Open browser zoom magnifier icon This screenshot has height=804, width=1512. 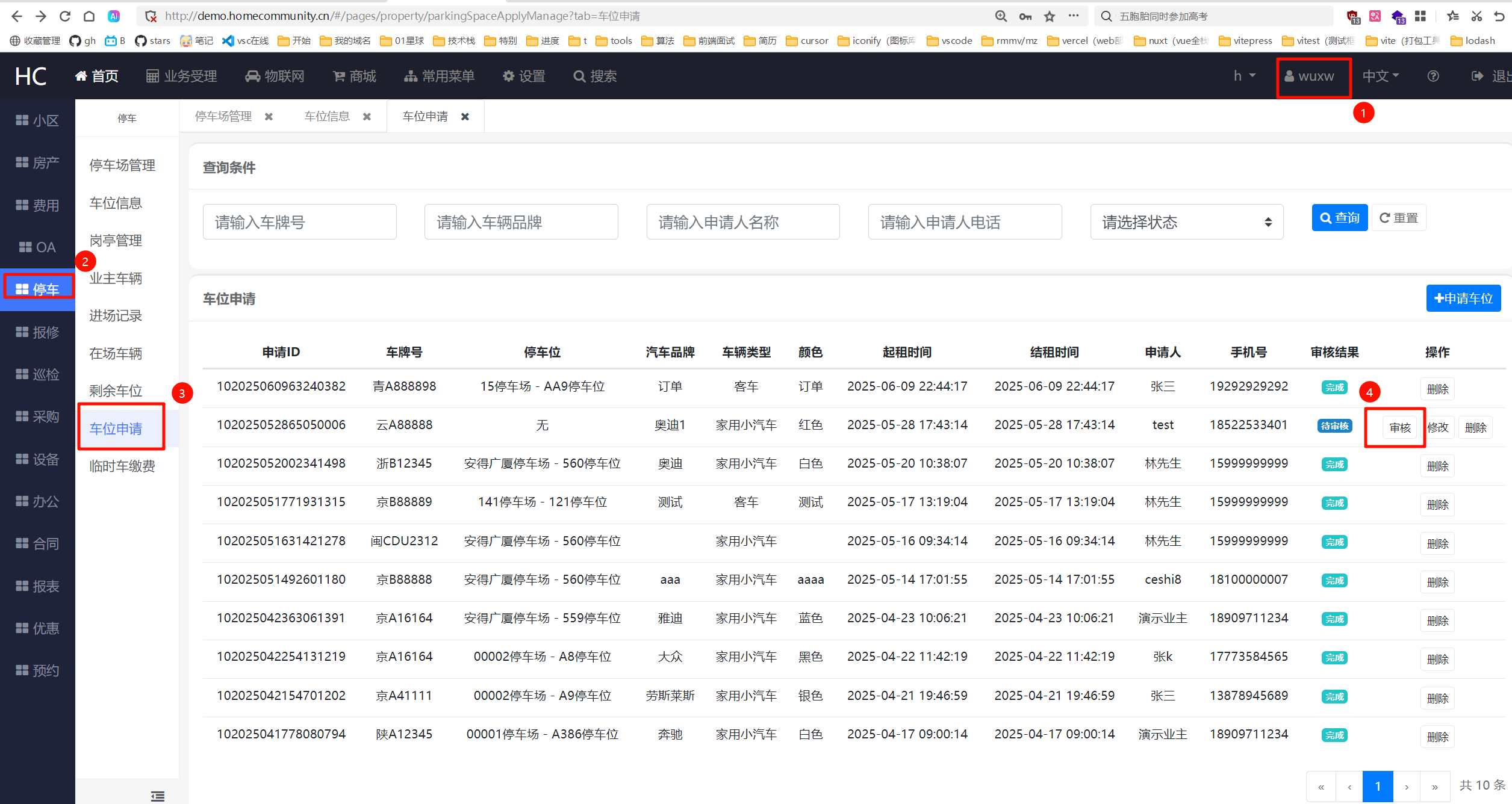1001,16
